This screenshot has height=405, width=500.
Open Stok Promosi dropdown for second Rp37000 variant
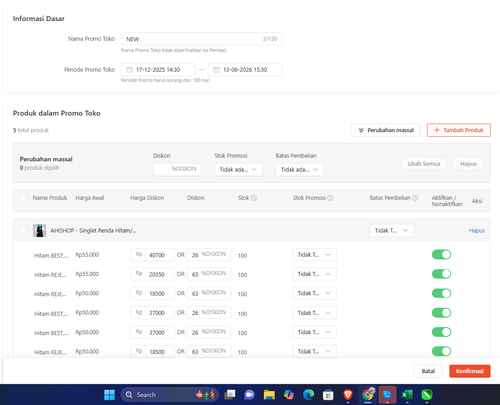tap(314, 332)
